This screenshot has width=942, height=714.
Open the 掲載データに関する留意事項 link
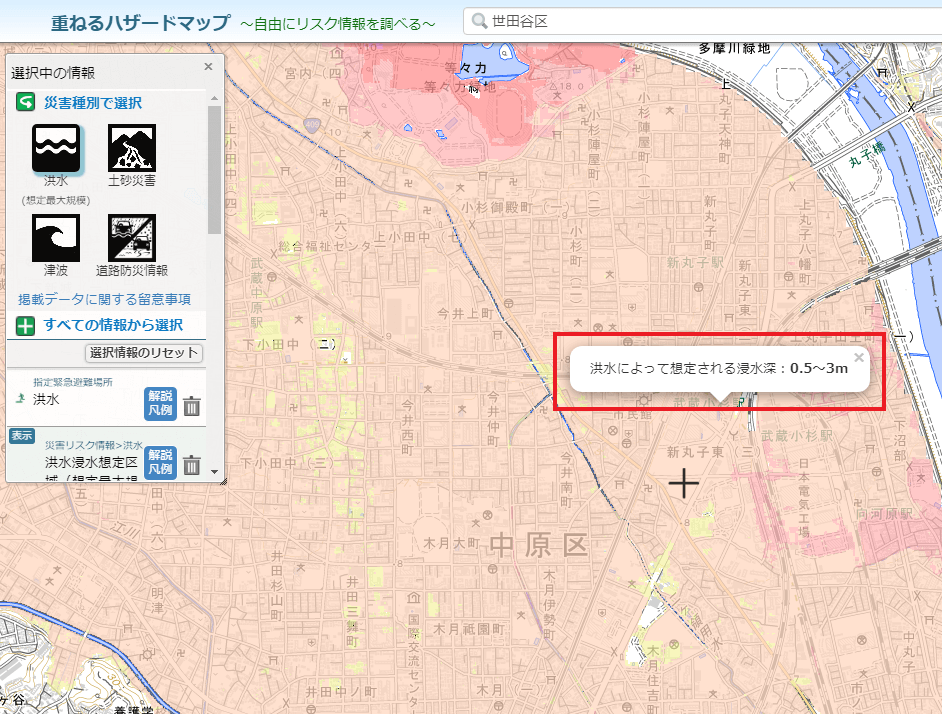tap(104, 299)
